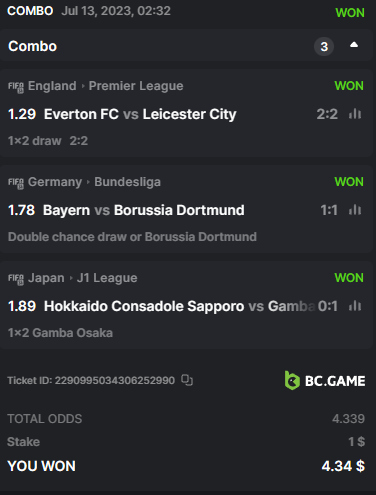
Task: Open Hokkaido Consadole Sapporo match
Action: point(144,306)
